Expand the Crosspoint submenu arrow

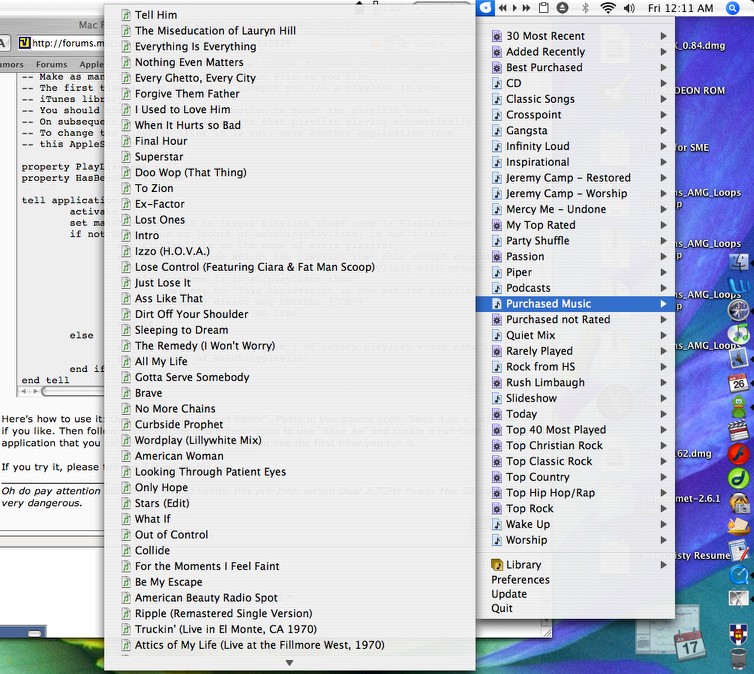point(664,115)
